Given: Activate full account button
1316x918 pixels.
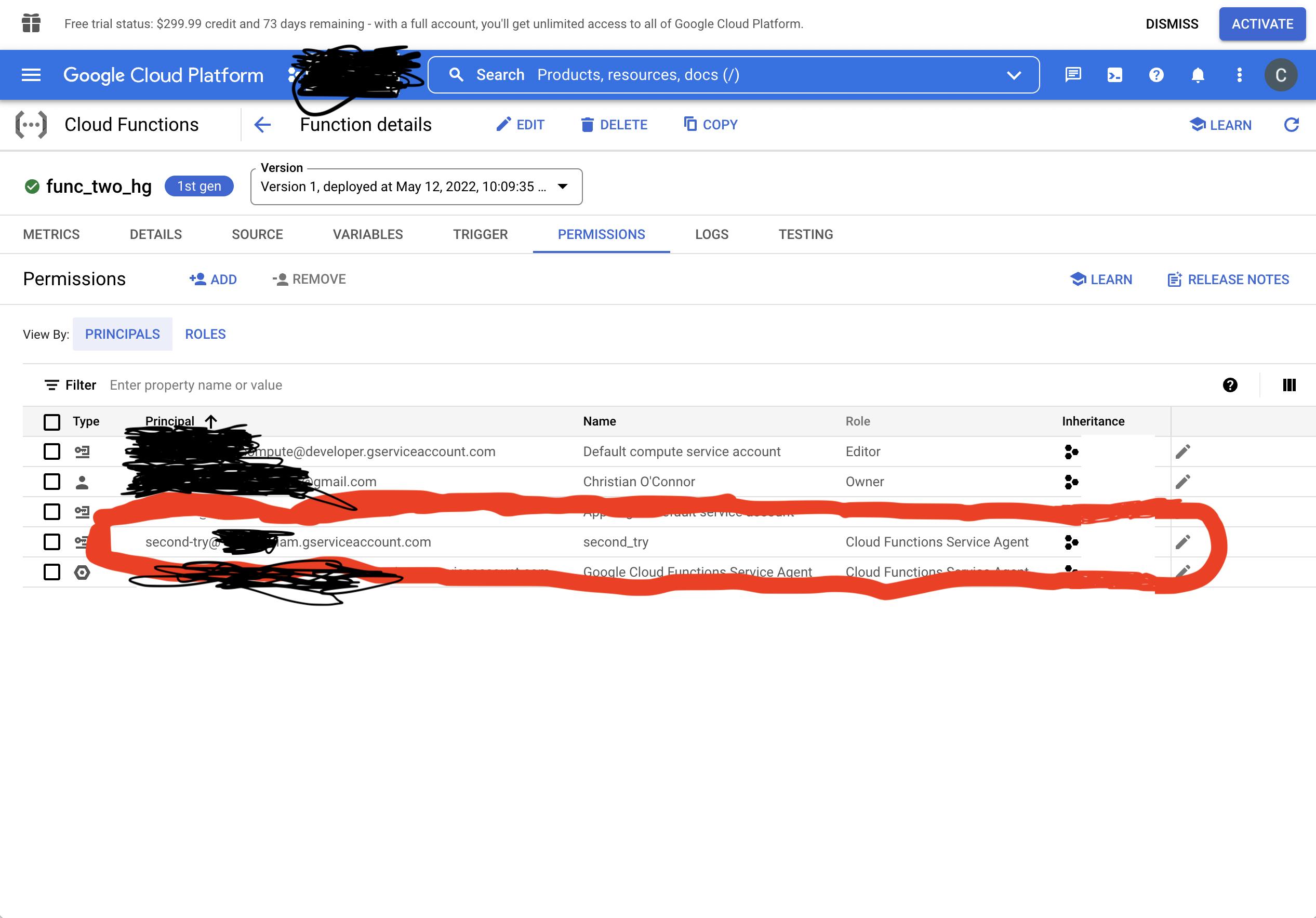Looking at the screenshot, I should [1262, 23].
